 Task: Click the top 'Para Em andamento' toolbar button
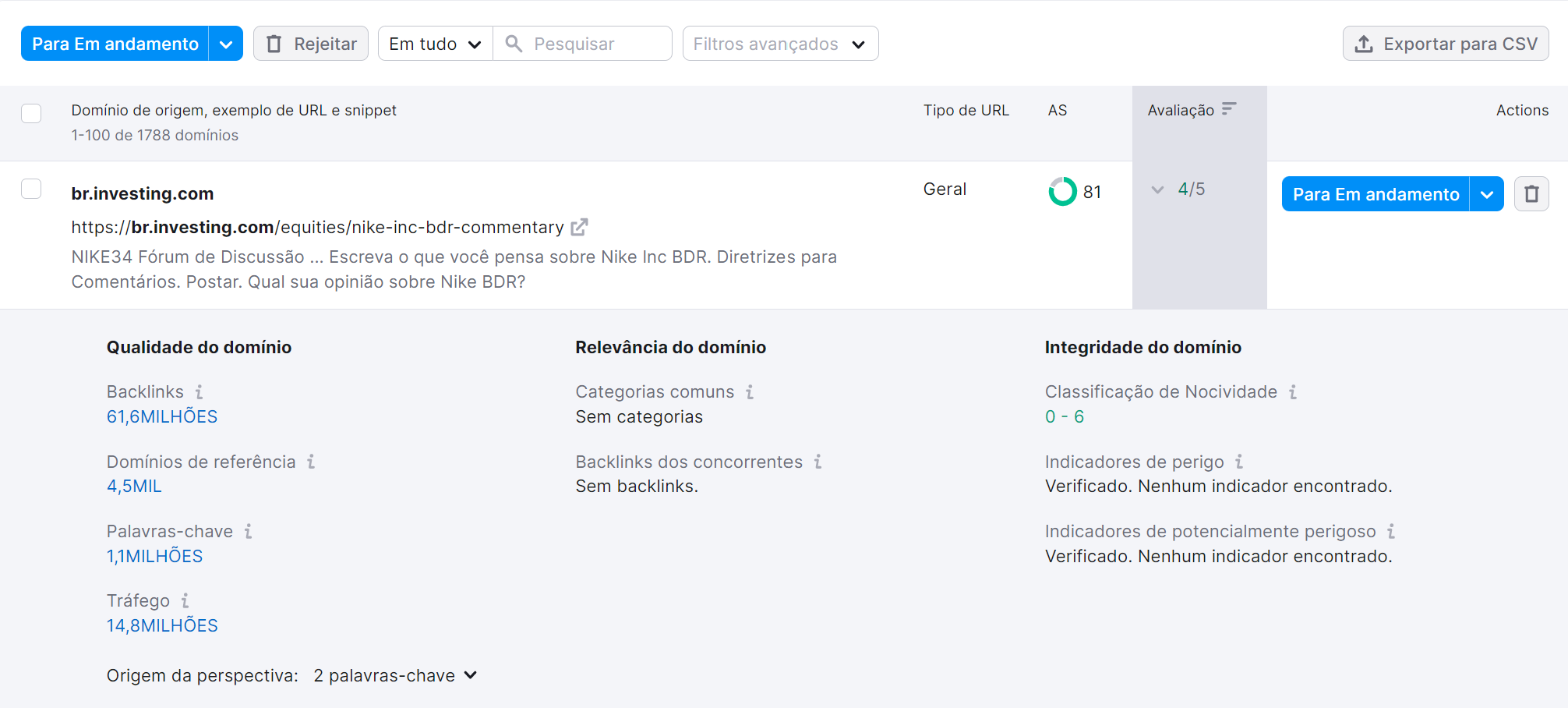[115, 44]
